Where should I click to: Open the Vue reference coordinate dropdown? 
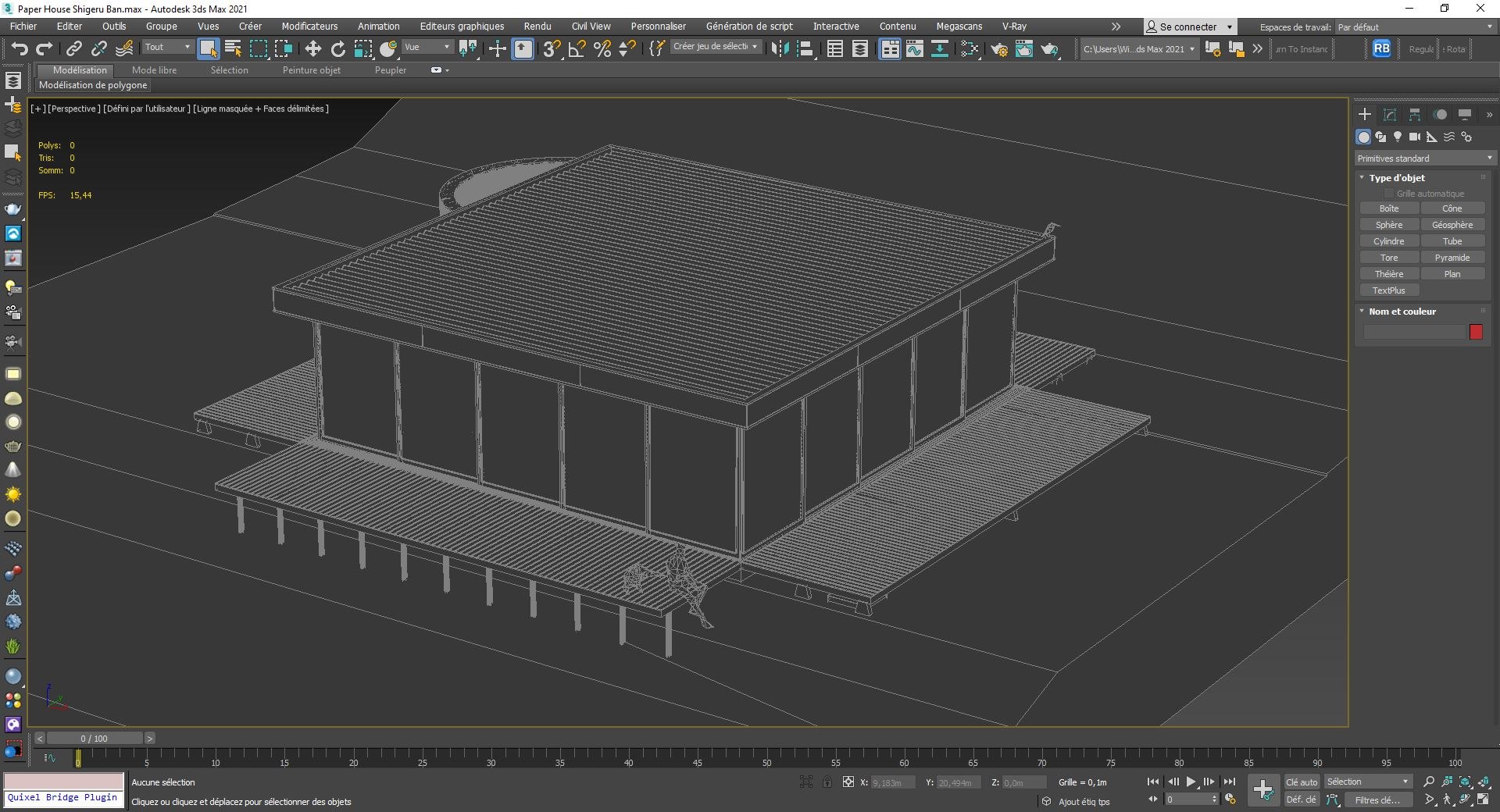(427, 48)
